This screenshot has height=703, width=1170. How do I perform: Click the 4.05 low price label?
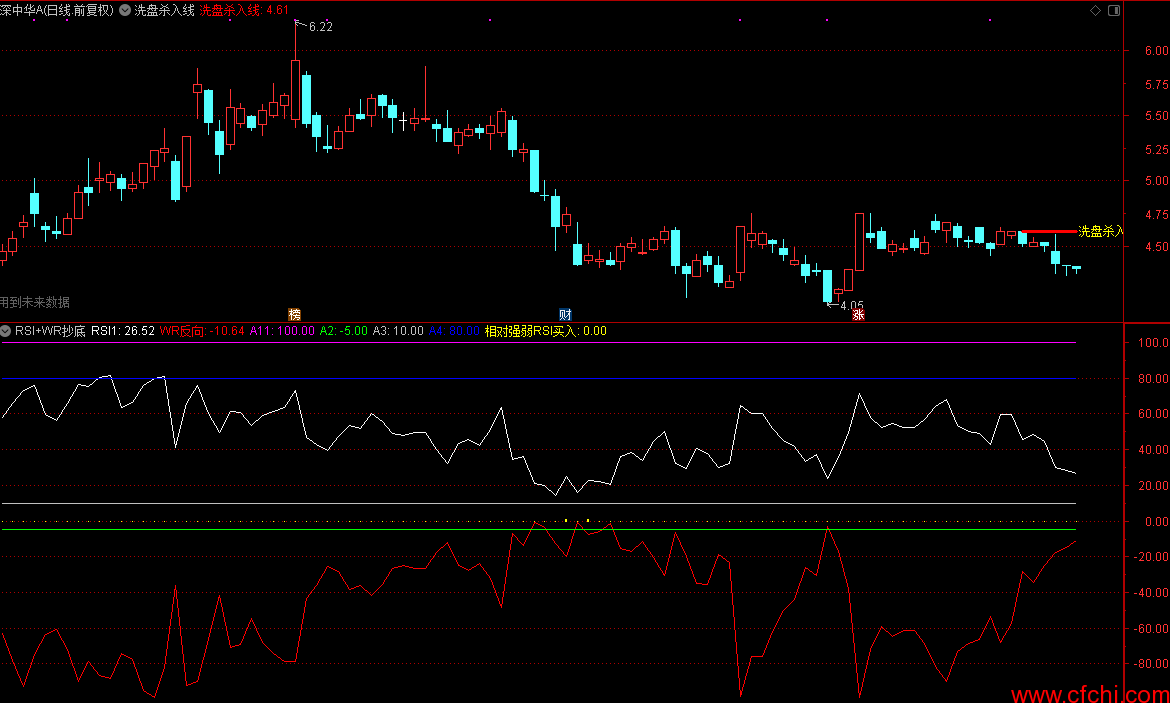(x=851, y=306)
